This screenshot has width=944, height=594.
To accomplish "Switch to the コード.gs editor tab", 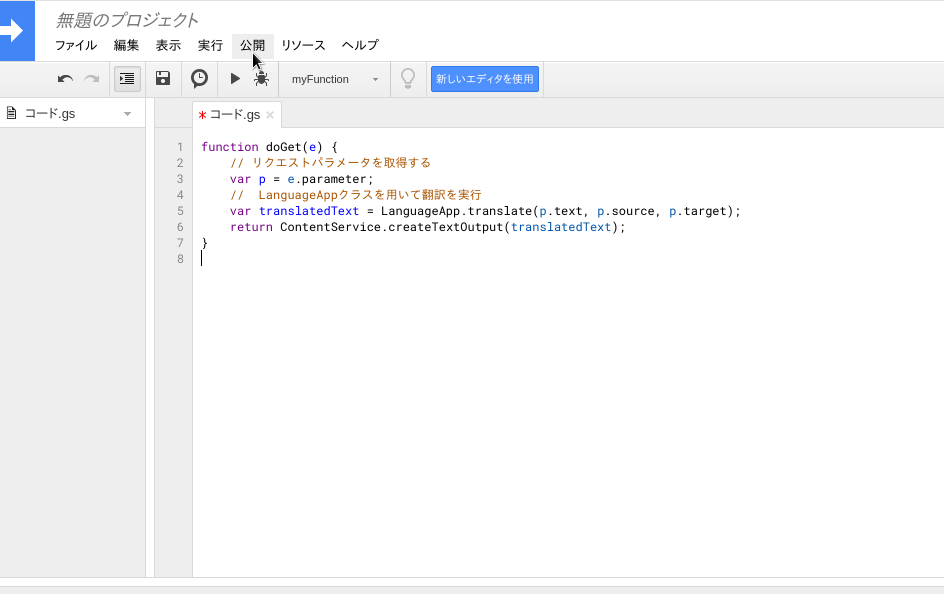I will point(232,114).
